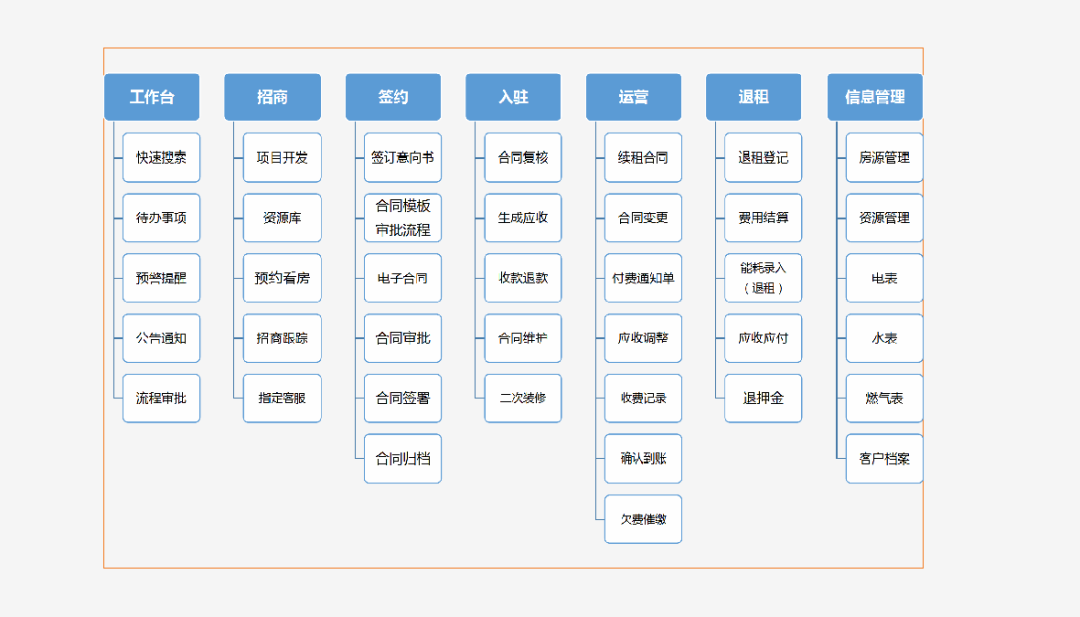This screenshot has height=617, width=1080.
Task: Select the 招商 header box
Action: point(273,97)
